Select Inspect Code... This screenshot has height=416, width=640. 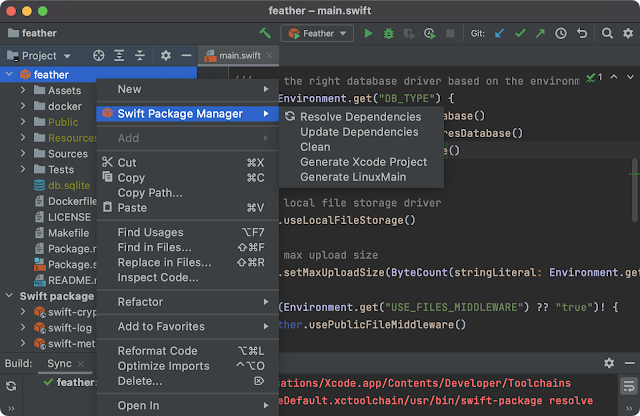(x=188, y=278)
